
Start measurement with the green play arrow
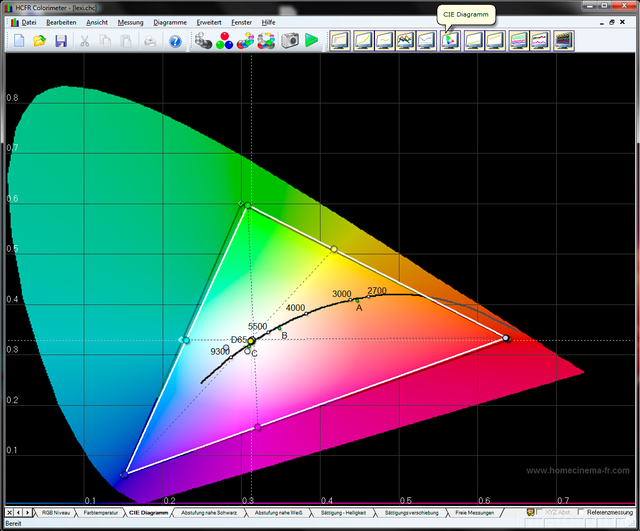click(312, 41)
